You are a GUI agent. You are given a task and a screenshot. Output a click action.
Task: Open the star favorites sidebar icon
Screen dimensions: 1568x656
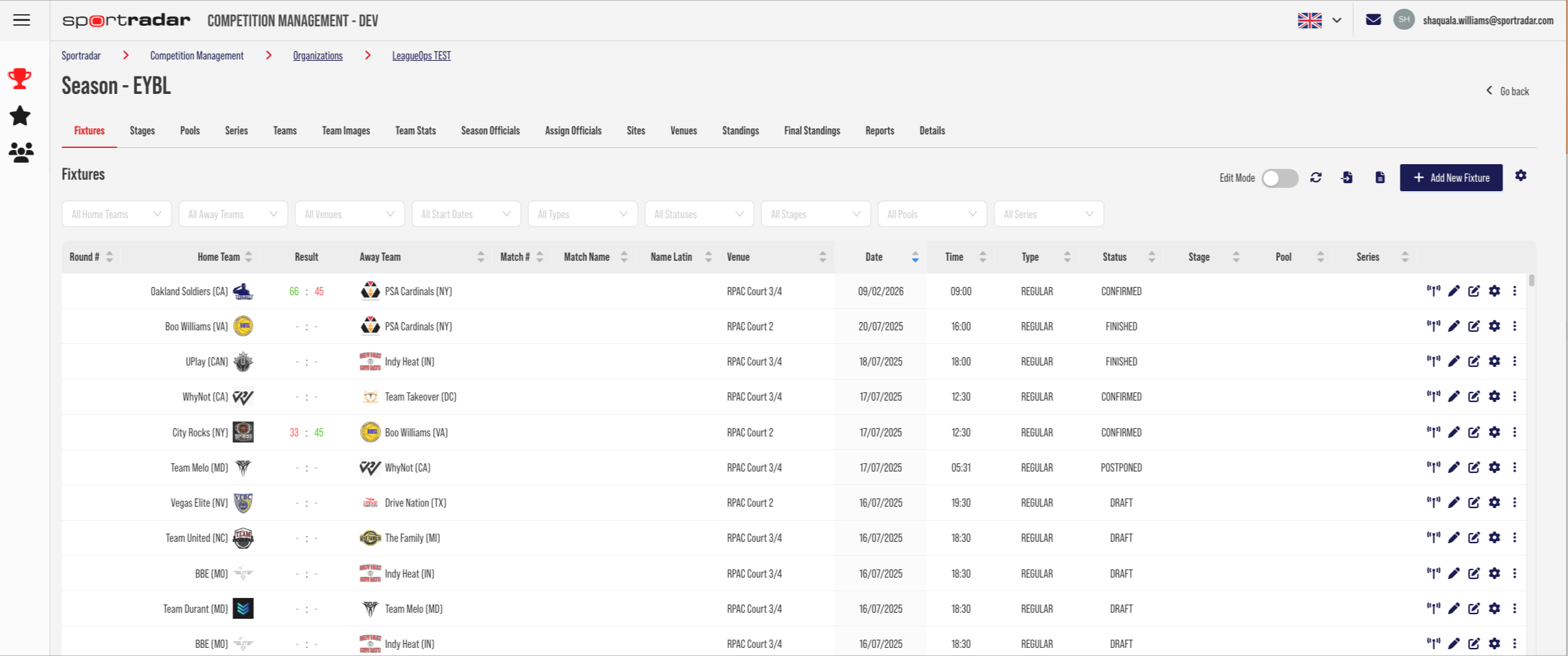click(x=20, y=116)
